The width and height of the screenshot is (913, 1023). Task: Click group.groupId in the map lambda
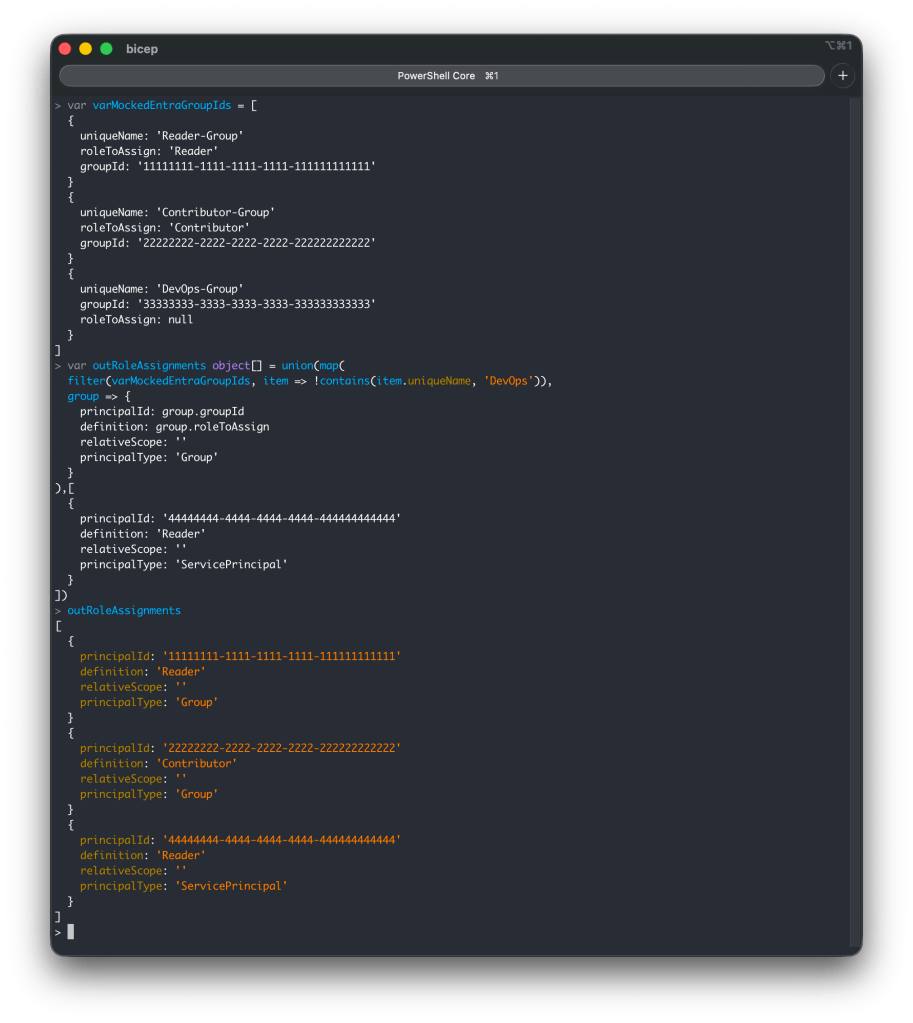coord(203,411)
